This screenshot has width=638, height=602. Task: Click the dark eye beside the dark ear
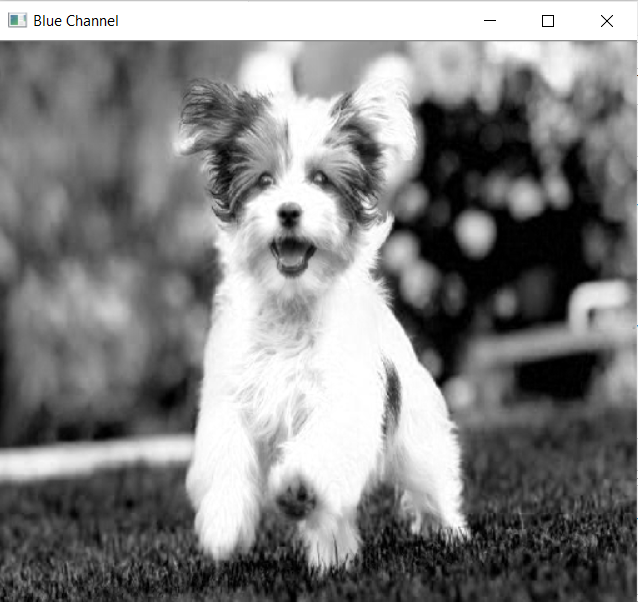(x=265, y=179)
